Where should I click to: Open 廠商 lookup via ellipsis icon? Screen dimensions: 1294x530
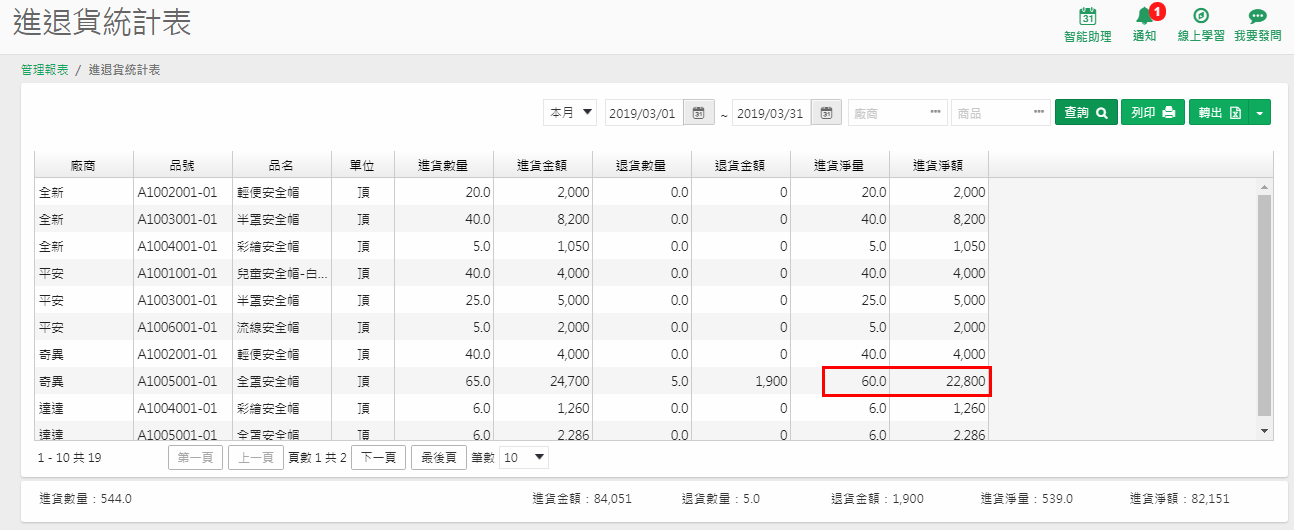936,113
